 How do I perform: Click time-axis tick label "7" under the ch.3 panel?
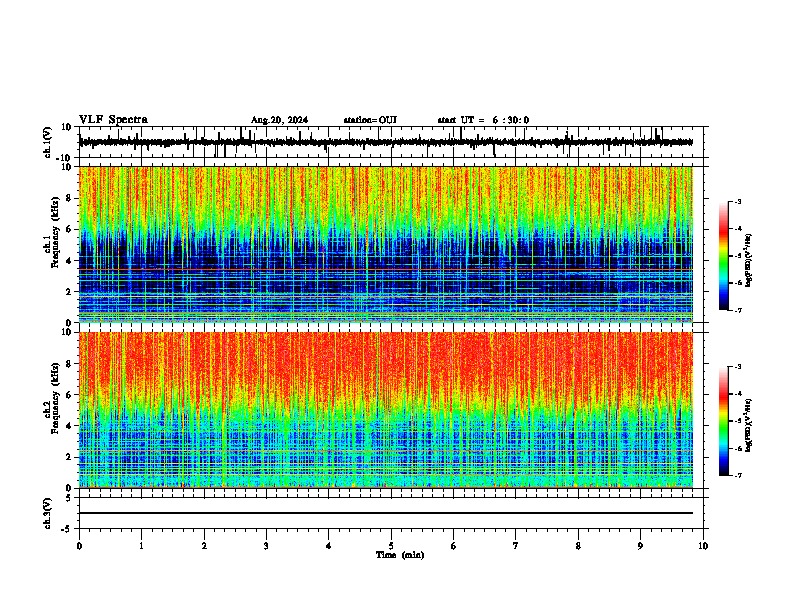point(516,546)
